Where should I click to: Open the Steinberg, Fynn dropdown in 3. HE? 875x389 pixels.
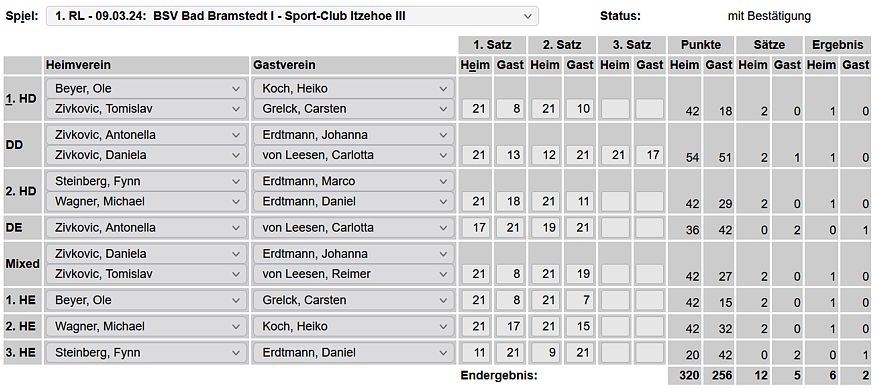point(146,353)
